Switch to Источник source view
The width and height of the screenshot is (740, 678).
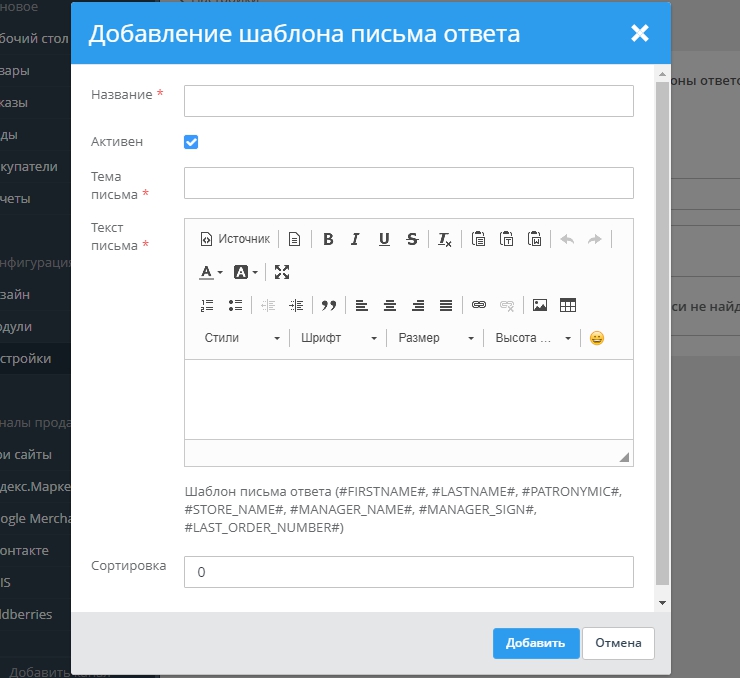[x=235, y=239]
